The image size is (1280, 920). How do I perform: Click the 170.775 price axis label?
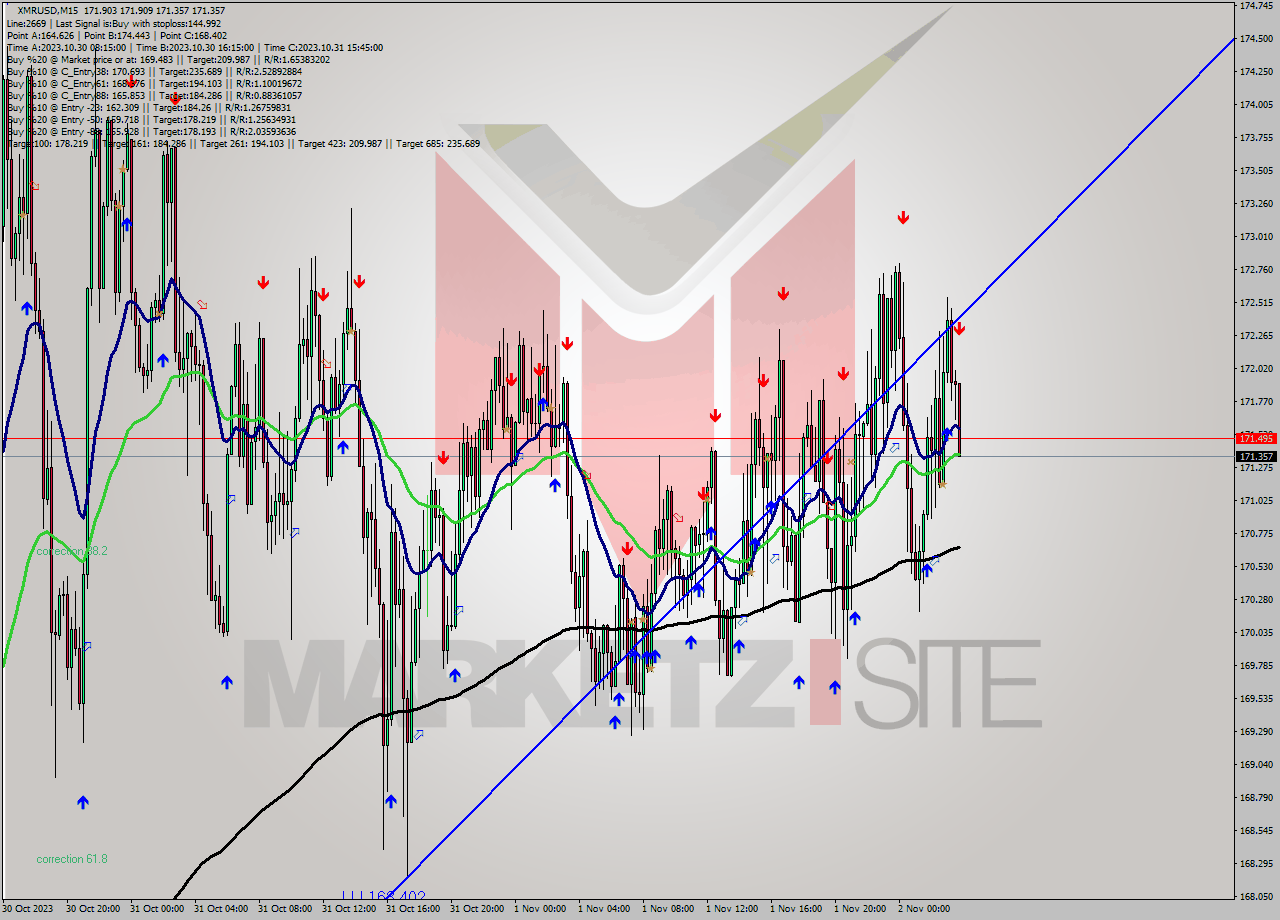[x=1256, y=534]
